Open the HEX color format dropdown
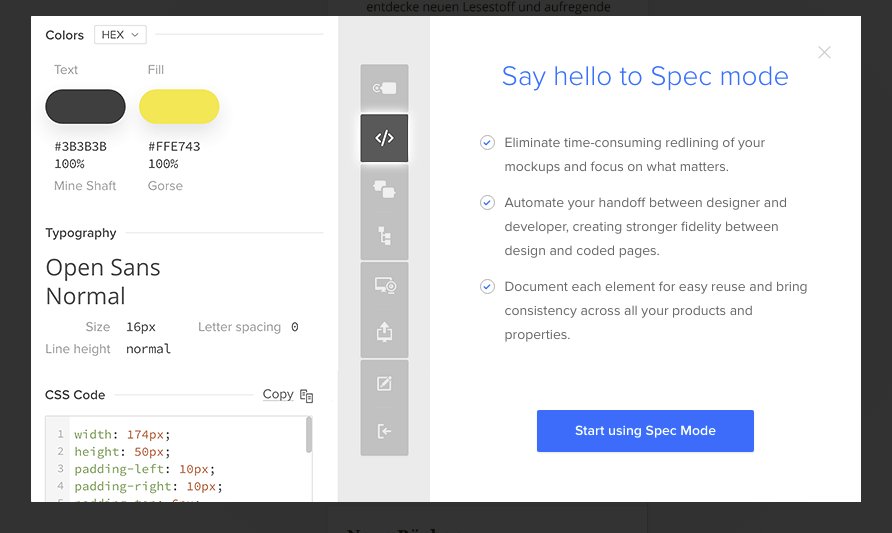Image resolution: width=892 pixels, height=533 pixels. [120, 35]
